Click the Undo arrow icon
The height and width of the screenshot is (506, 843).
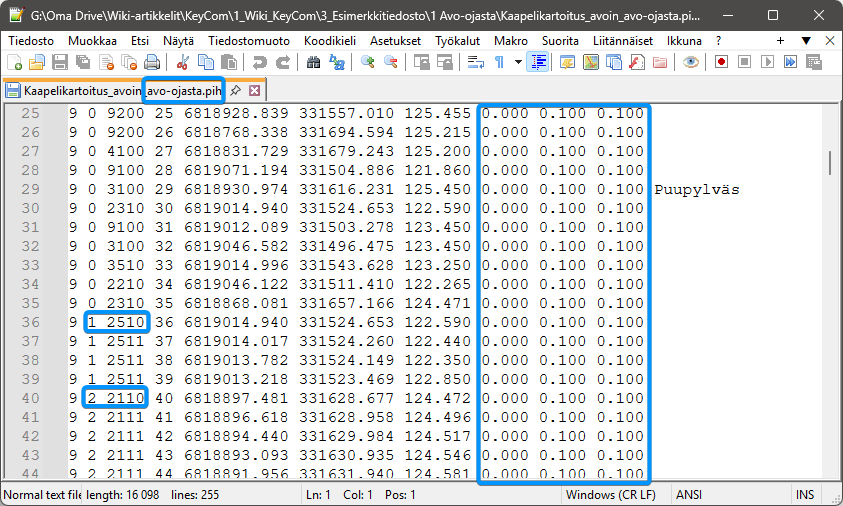click(x=259, y=62)
